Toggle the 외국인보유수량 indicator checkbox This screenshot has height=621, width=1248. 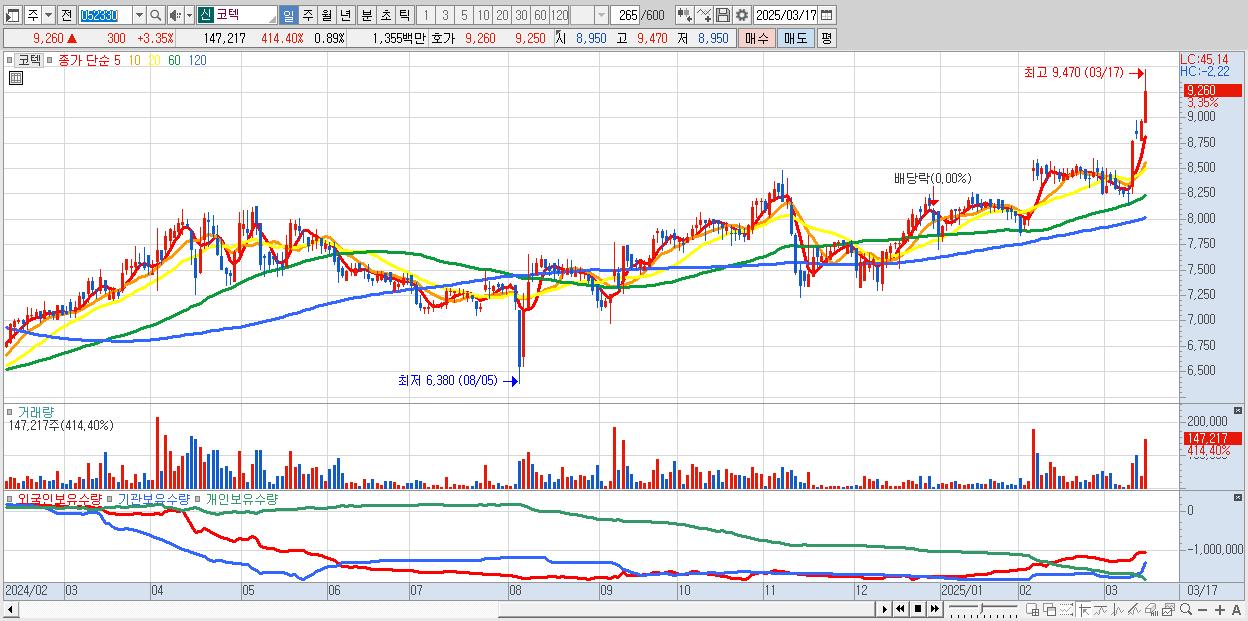[x=12, y=498]
